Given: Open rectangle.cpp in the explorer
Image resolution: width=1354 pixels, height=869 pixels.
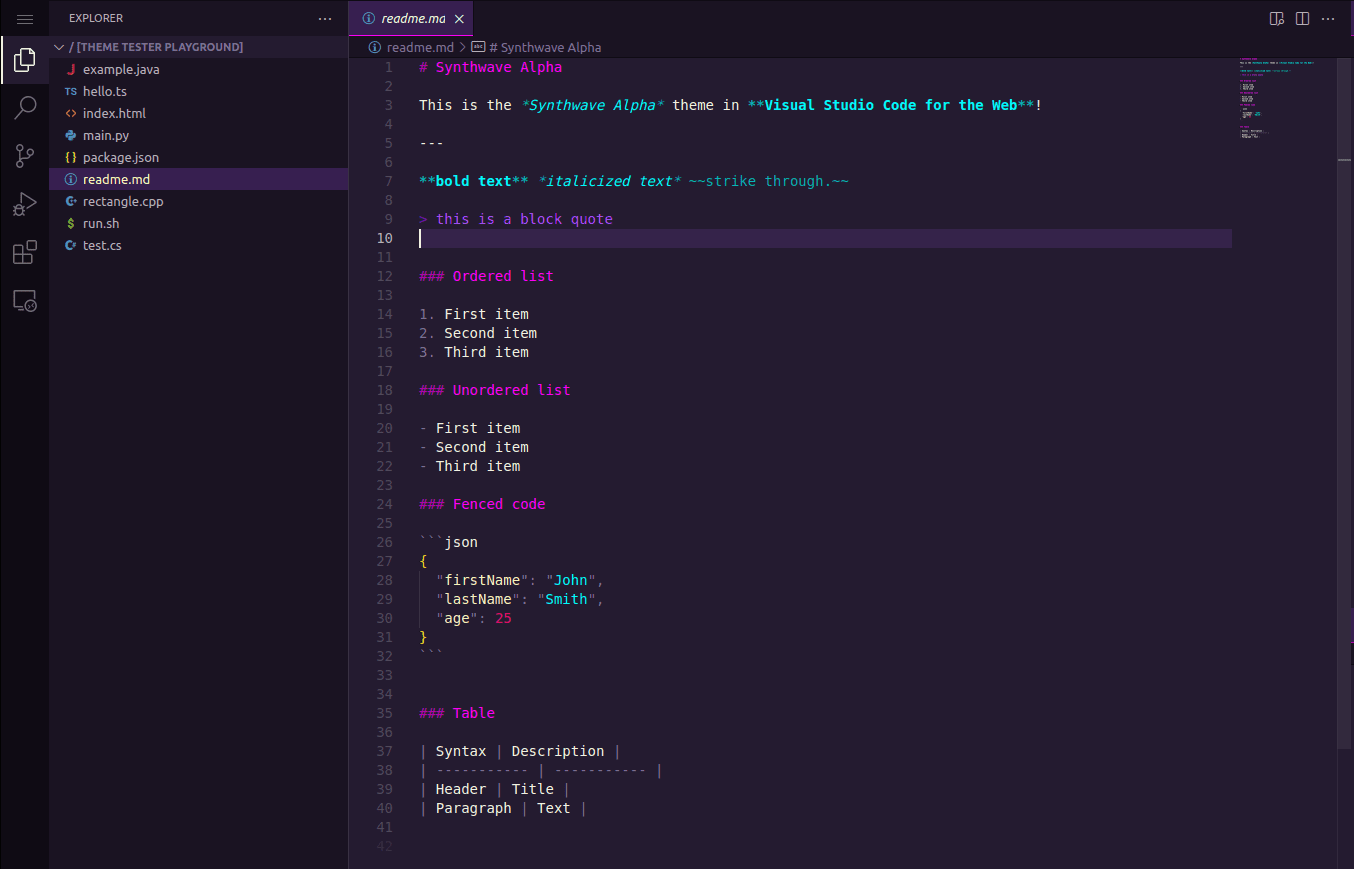Looking at the screenshot, I should point(199,202).
